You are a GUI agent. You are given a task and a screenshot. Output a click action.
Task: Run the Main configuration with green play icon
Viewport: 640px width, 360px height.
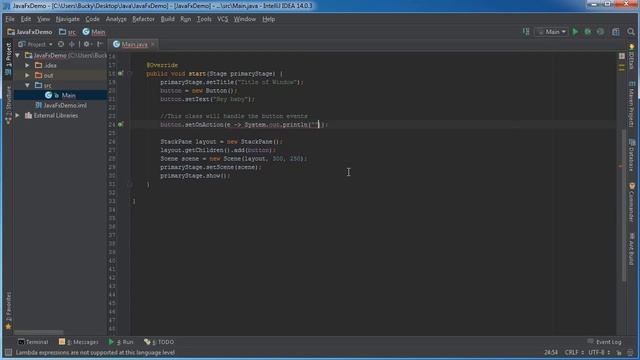point(576,32)
